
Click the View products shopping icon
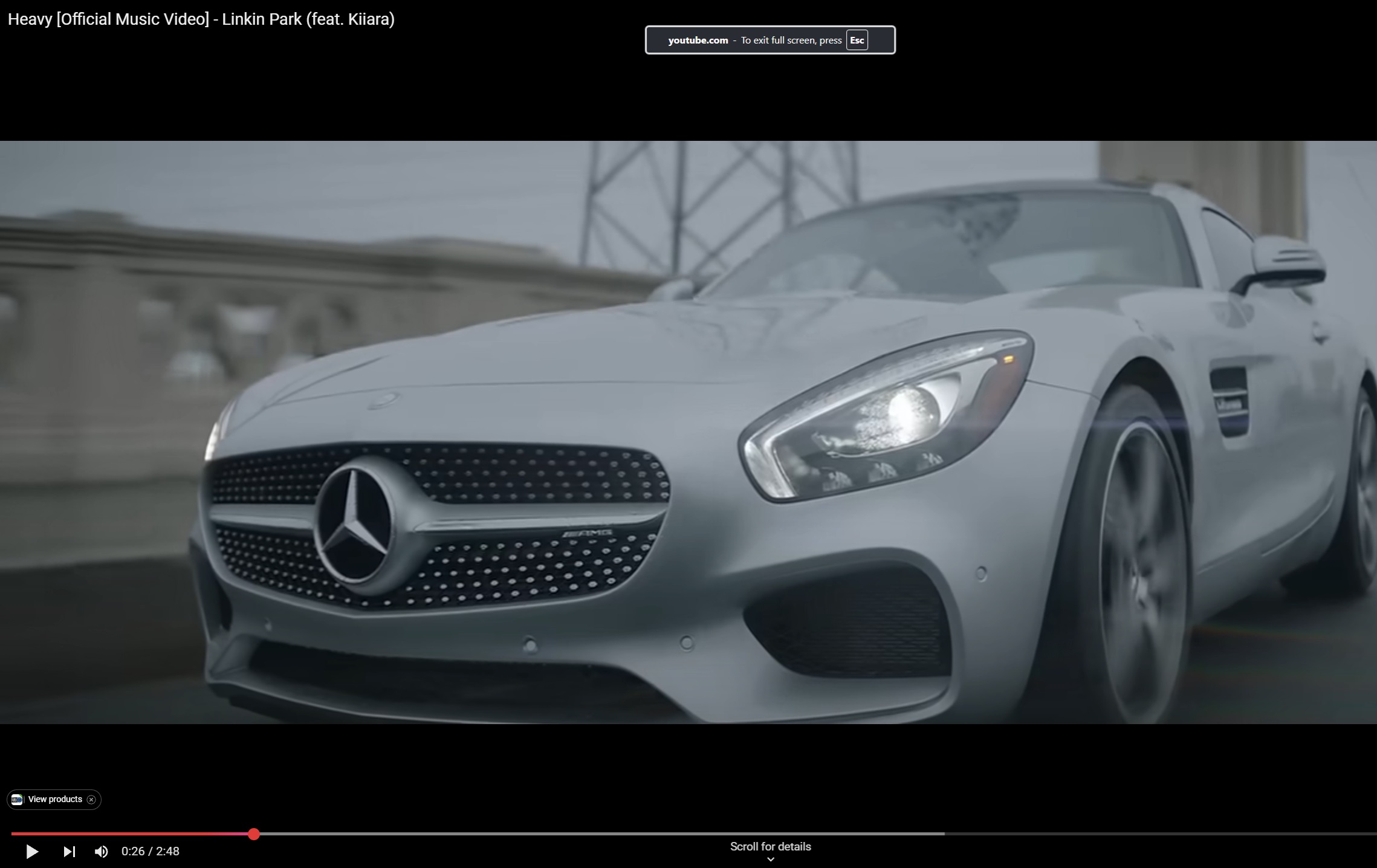tap(17, 800)
